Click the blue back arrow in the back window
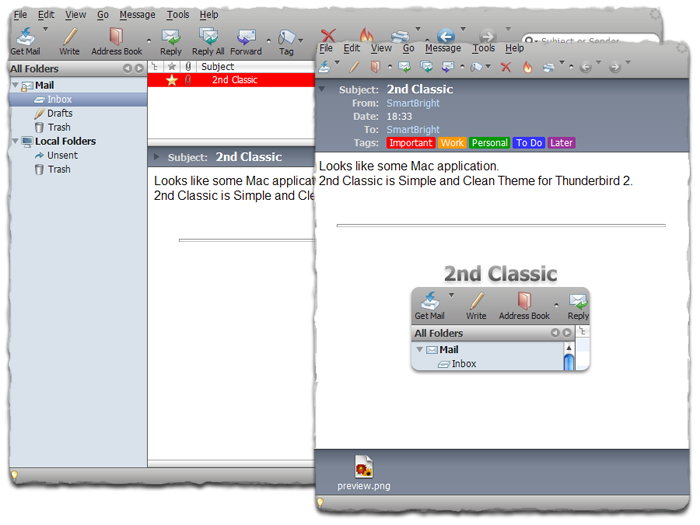The width and height of the screenshot is (700, 525). 446,36
